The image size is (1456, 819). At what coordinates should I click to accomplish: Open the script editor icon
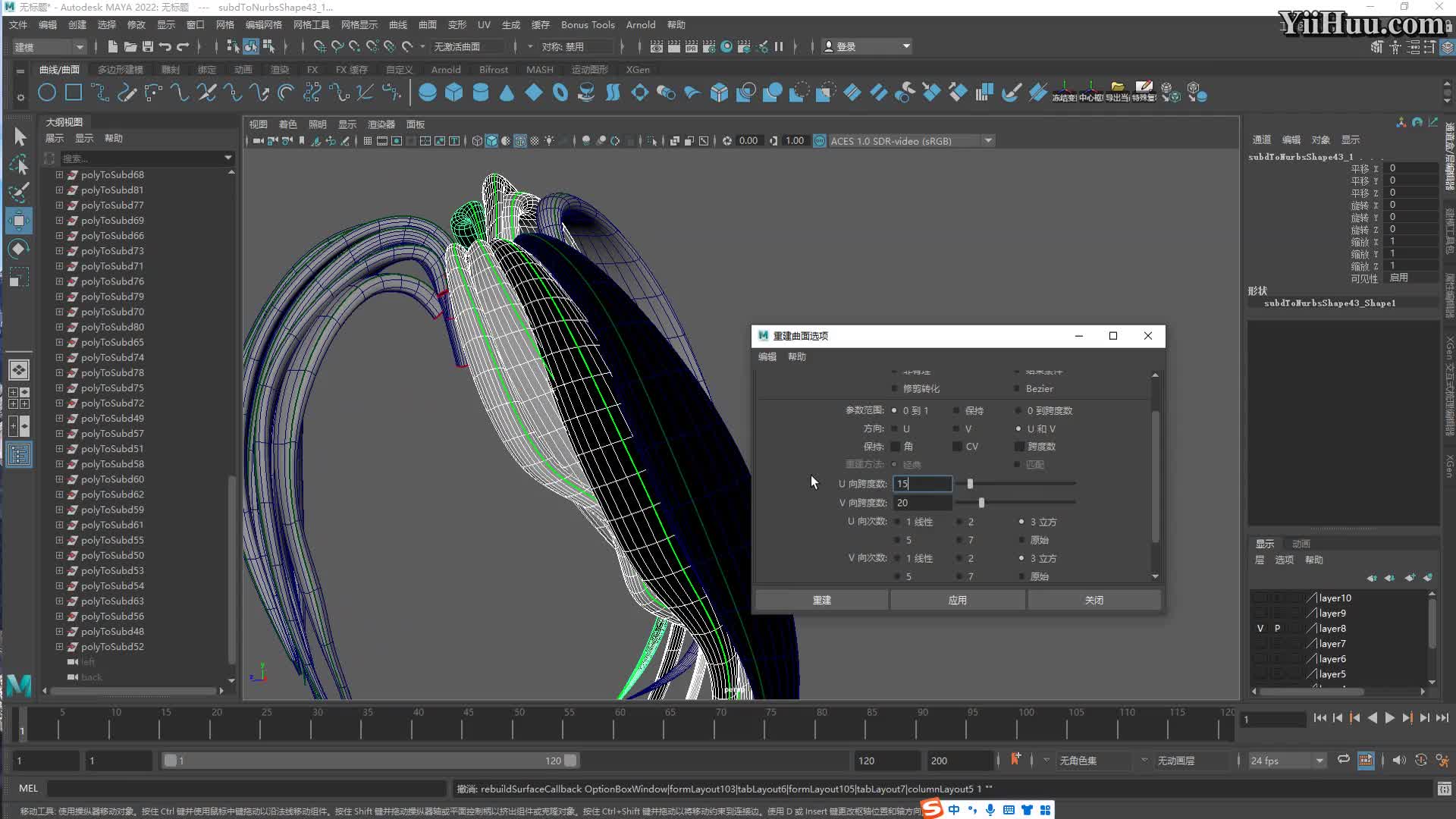tap(1444, 789)
